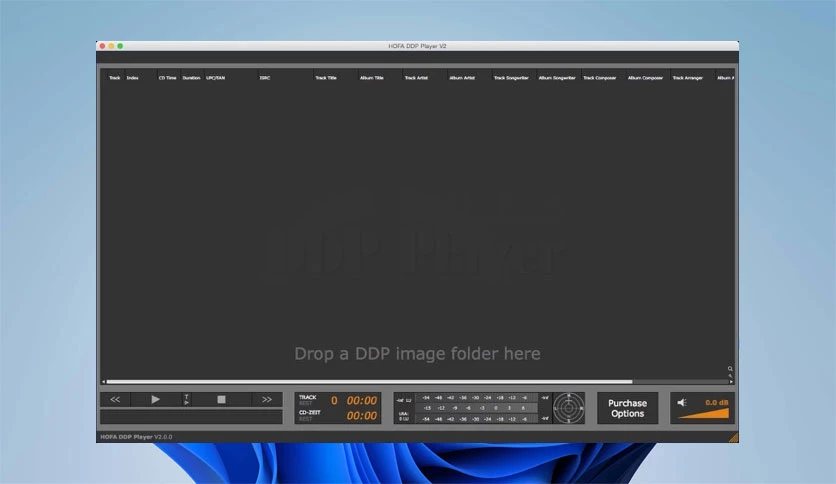836x484 pixels.
Task: Select the Track Composer column header
Action: point(600,78)
